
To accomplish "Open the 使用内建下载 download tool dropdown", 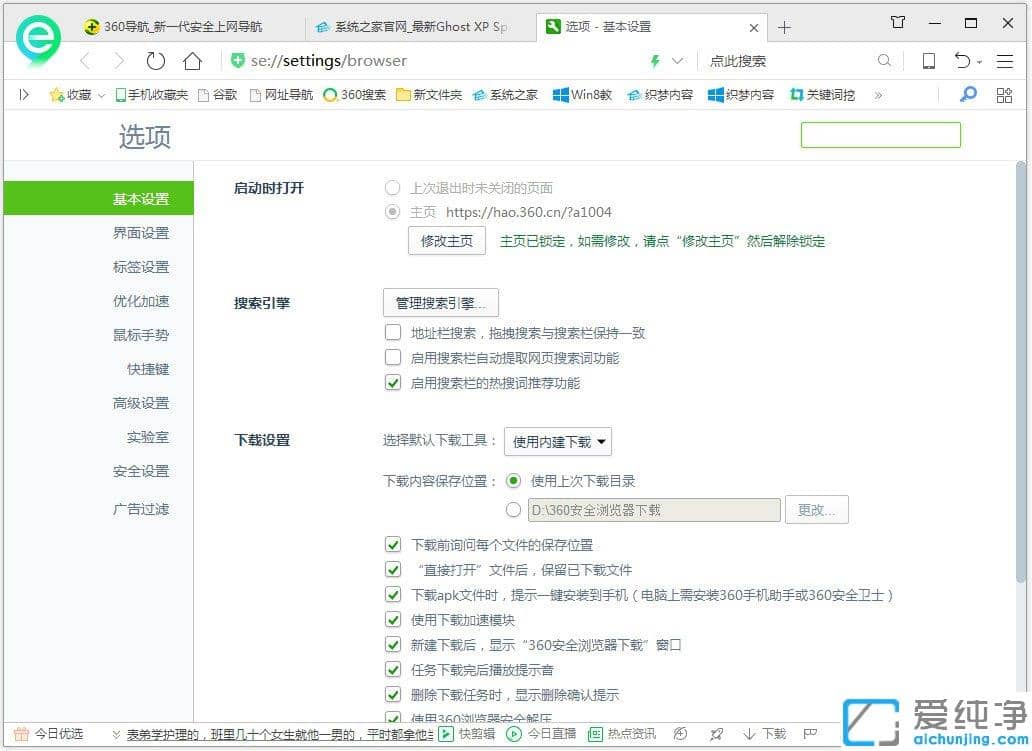I will pyautogui.click(x=557, y=441).
